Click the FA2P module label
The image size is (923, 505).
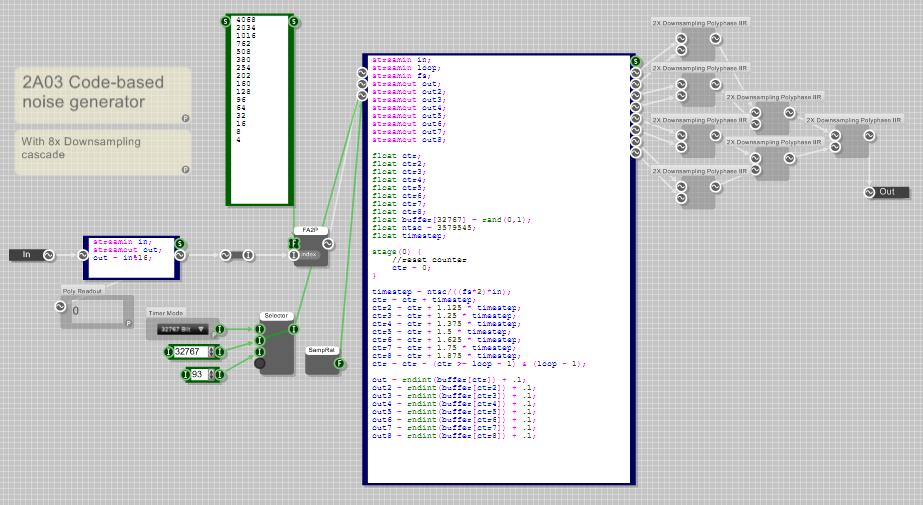(x=310, y=230)
